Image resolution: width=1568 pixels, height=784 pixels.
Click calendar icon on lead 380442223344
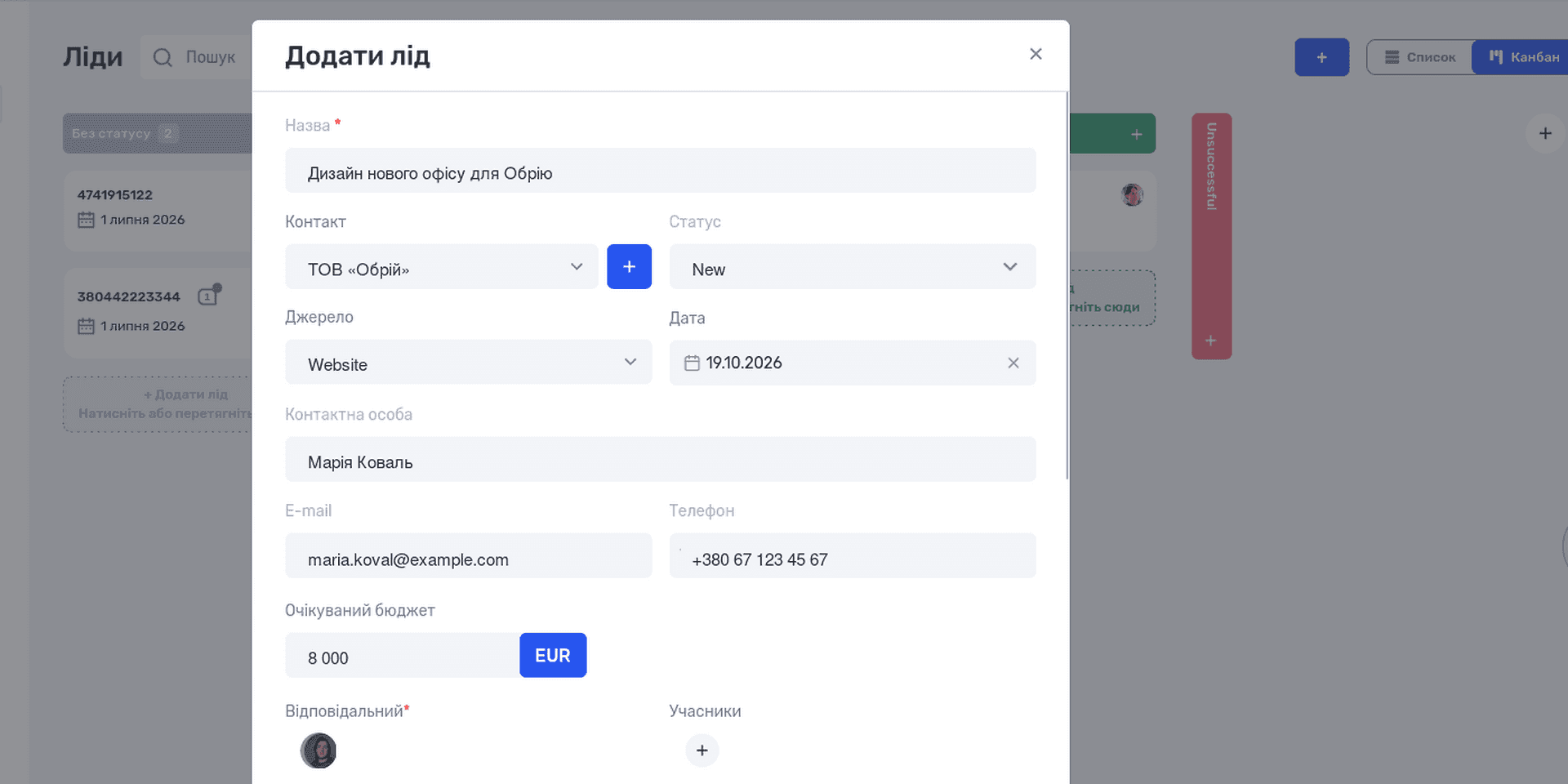pos(86,326)
